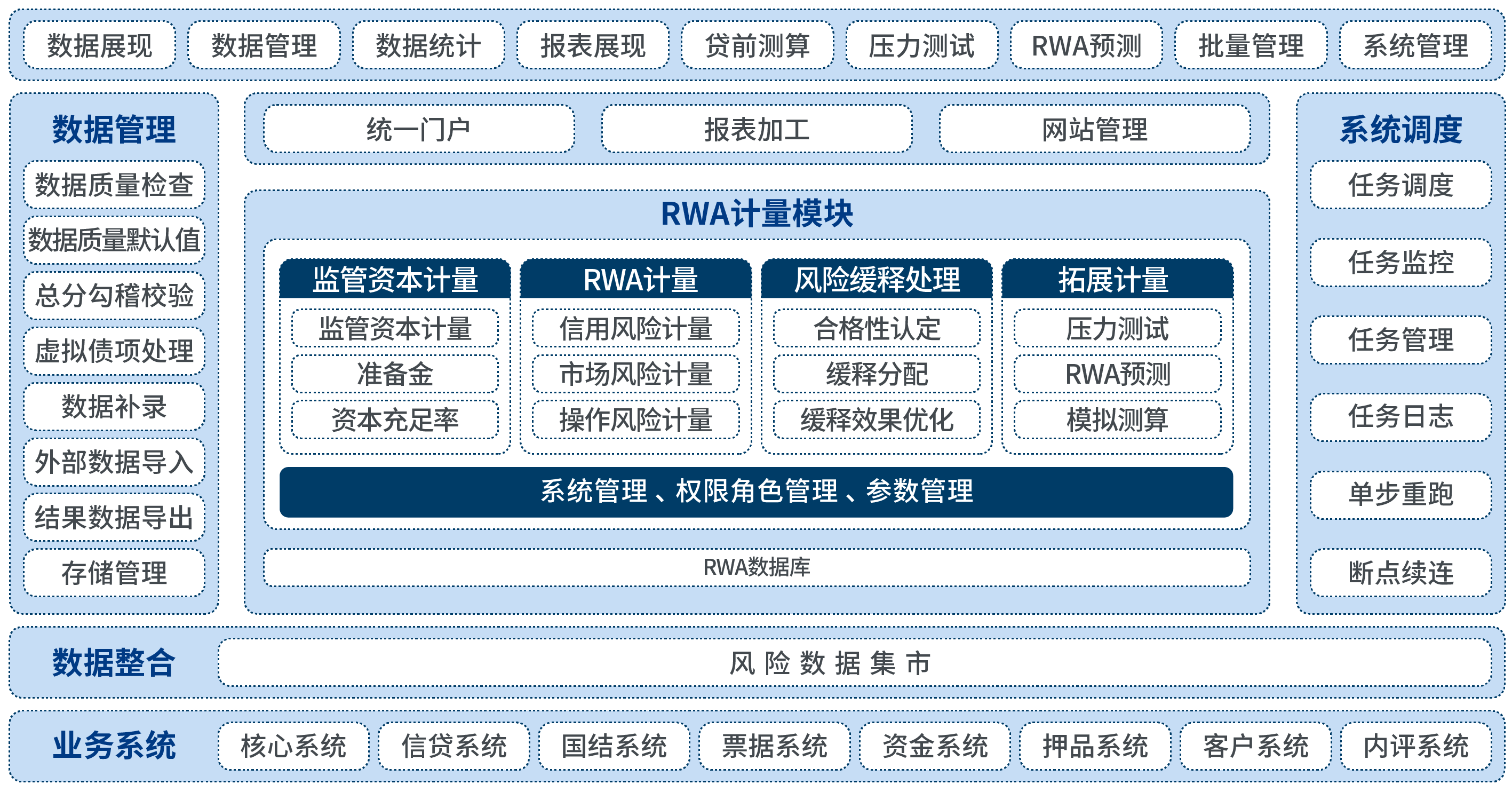
Task: Click 信用风险计量 under RWA计量
Action: click(x=635, y=328)
